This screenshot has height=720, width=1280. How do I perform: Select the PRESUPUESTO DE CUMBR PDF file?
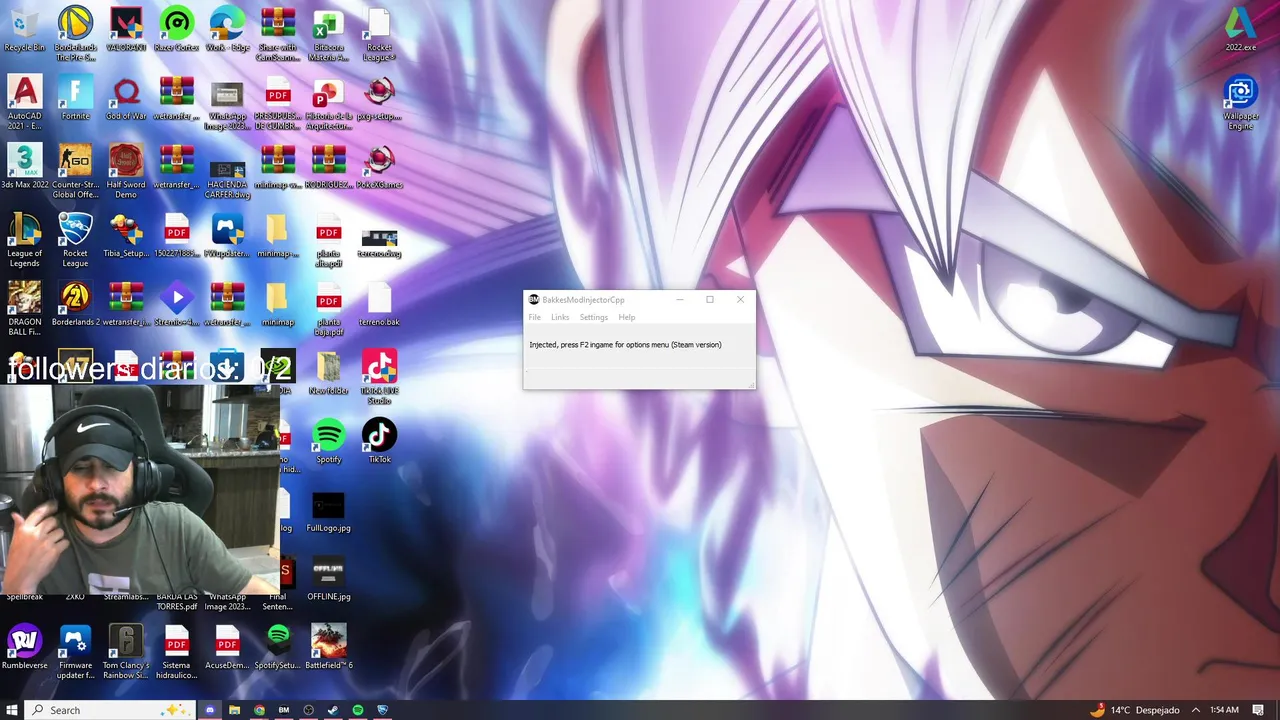pos(278,102)
